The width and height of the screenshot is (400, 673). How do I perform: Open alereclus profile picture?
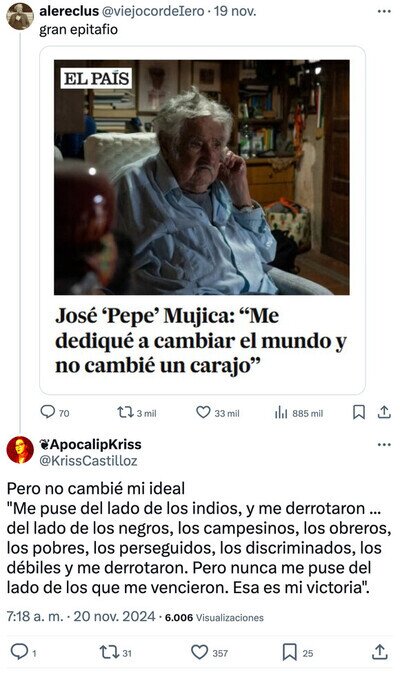[20, 16]
